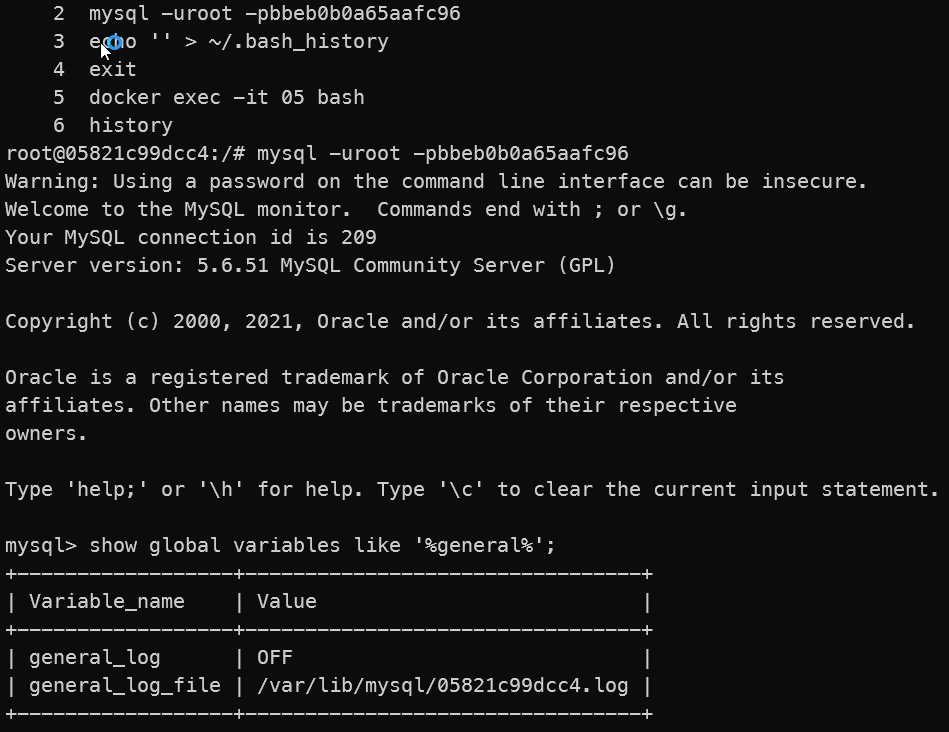The height and width of the screenshot is (732, 949).
Task: Click the 'history' command on line 6
Action: 131,126
